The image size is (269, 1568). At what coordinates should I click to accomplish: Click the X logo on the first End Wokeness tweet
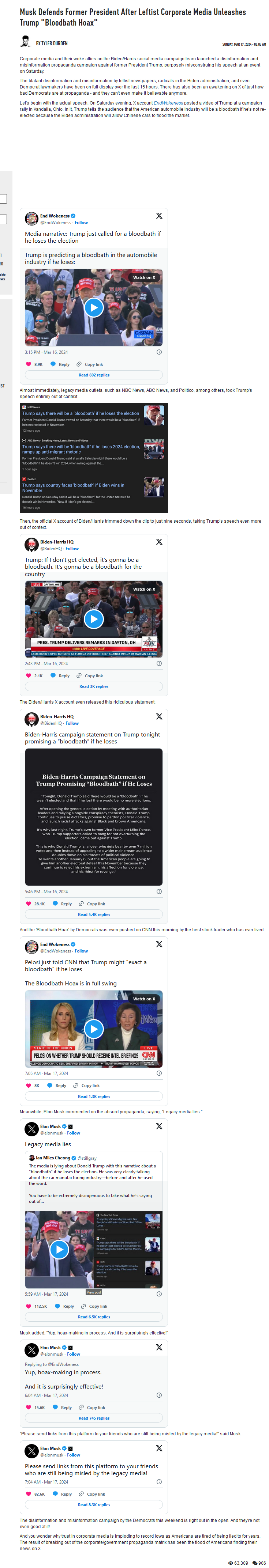pyautogui.click(x=159, y=216)
